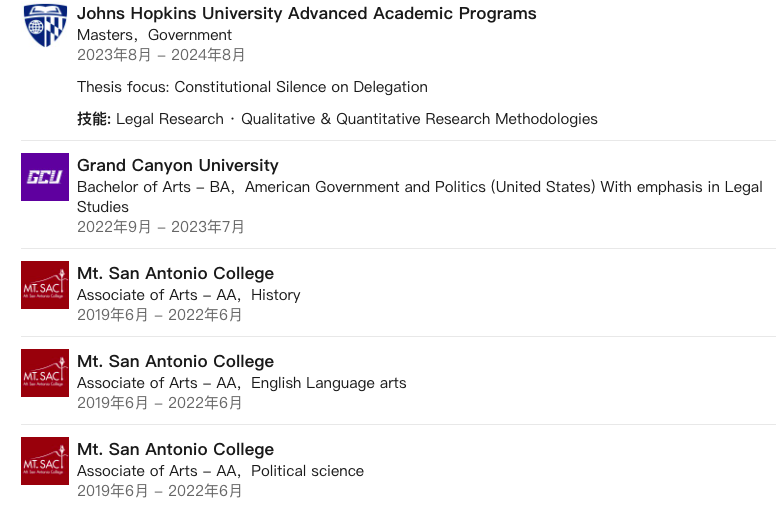Screen dimensions: 776x508
Task: Click the purple GCU logo
Action: [x=45, y=177]
